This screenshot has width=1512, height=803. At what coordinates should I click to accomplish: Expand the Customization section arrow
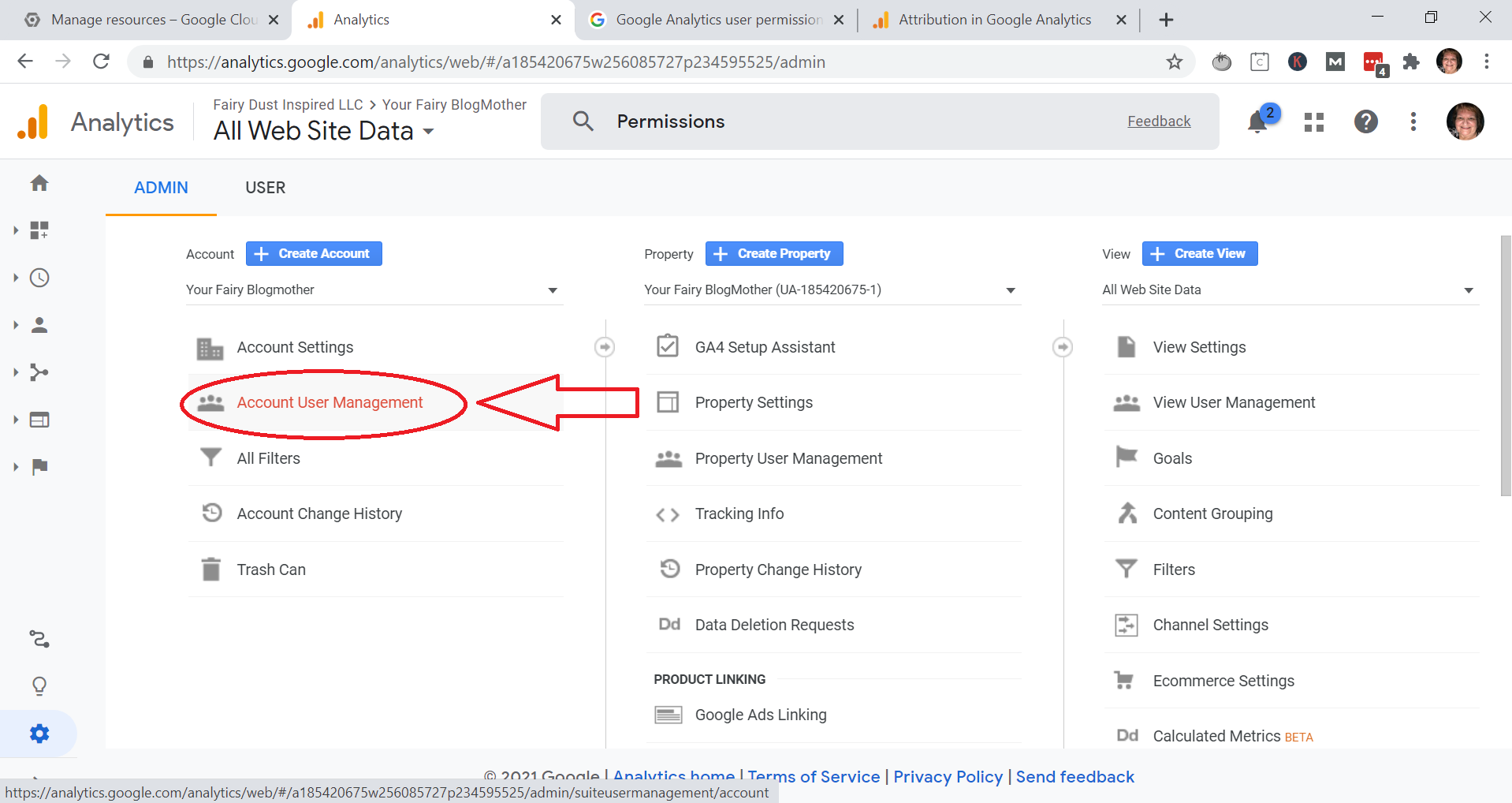click(x=16, y=230)
